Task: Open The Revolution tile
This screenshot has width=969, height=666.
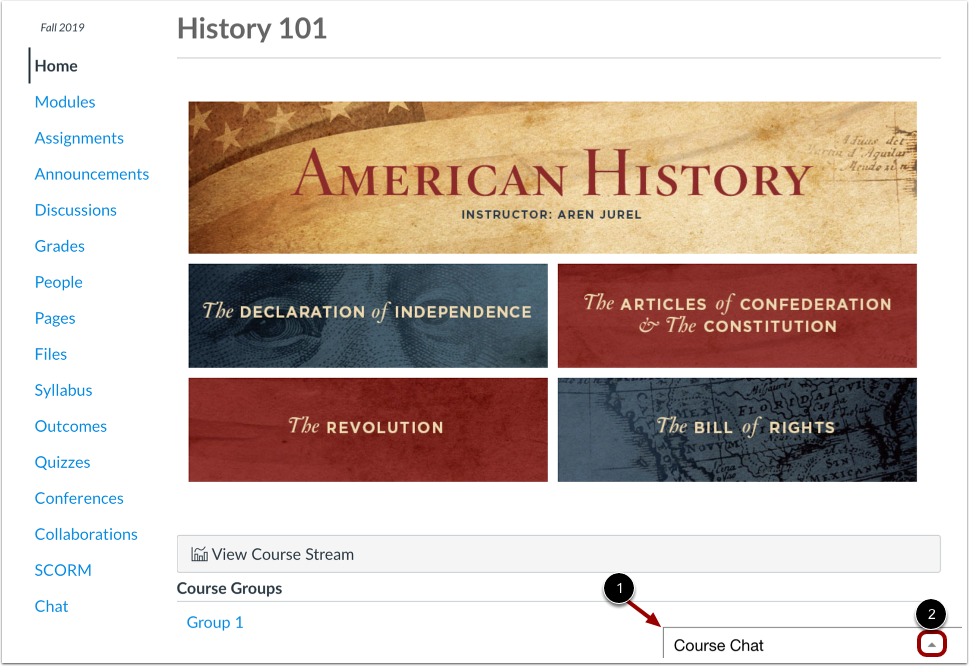Action: (368, 430)
